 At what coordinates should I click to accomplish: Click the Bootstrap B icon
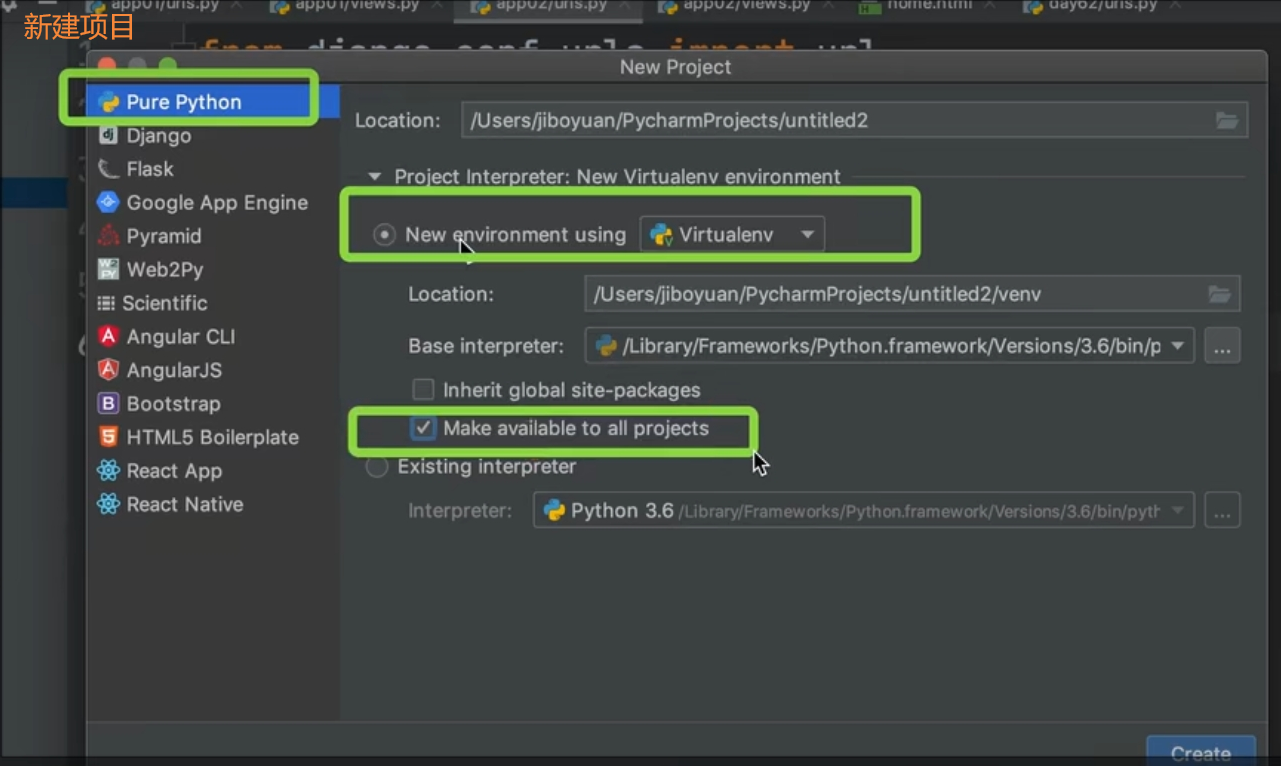point(108,404)
